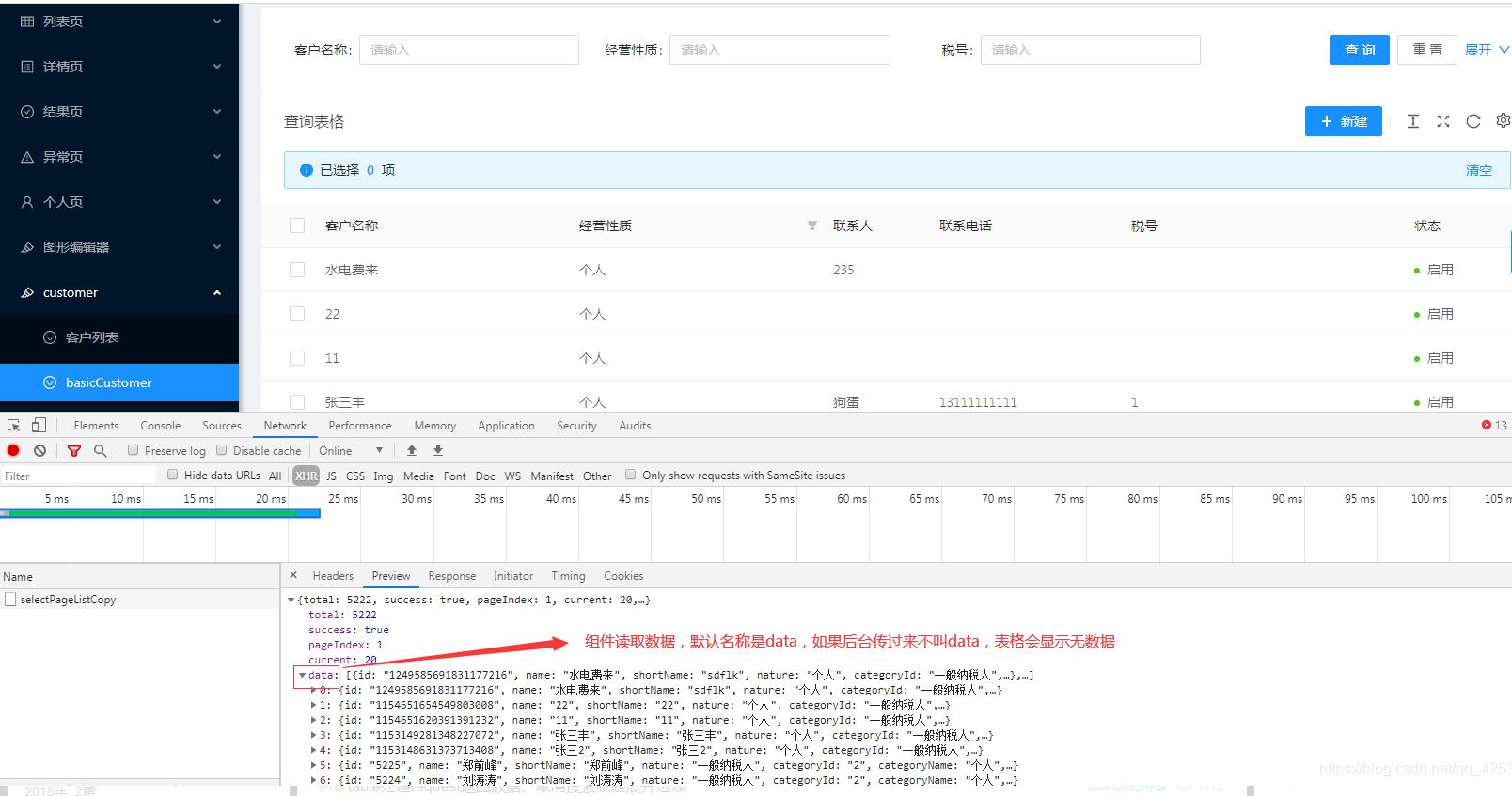The image size is (1512, 796).
Task: Click the 异常页 warning triangle icon
Action: pos(27,157)
